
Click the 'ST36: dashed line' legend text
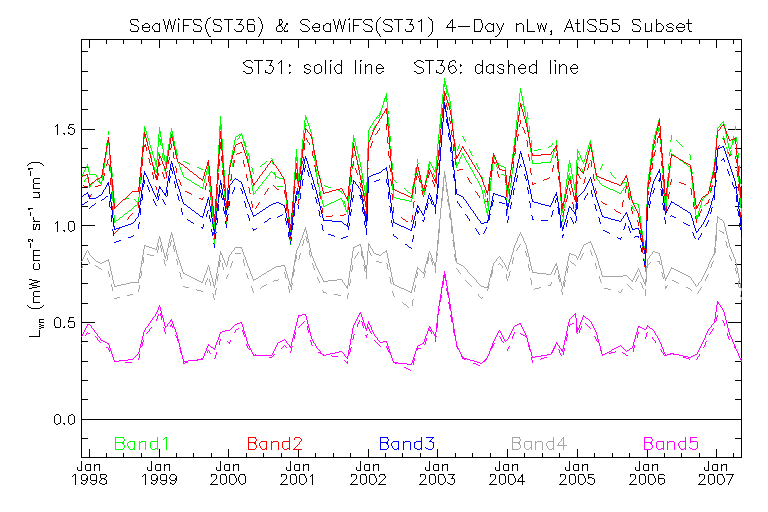[496, 68]
